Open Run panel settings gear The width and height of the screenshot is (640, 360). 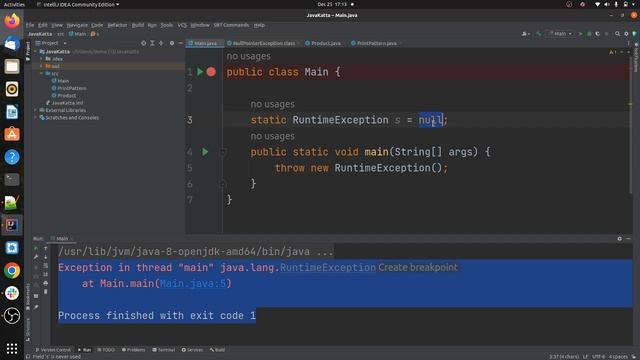pos(620,239)
